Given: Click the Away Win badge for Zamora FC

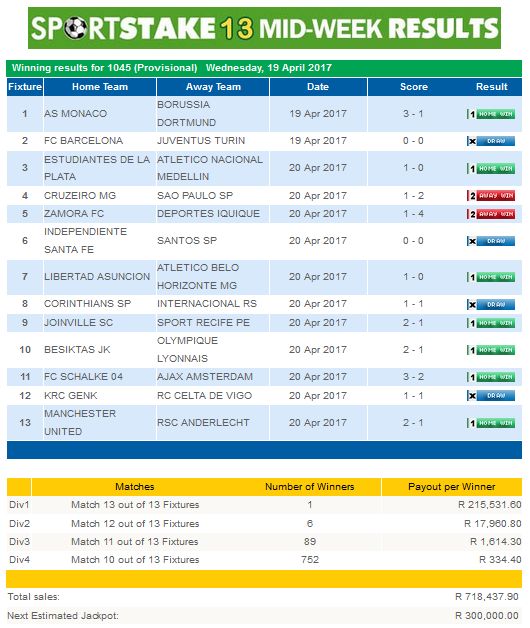Looking at the screenshot, I should pyautogui.click(x=491, y=214).
